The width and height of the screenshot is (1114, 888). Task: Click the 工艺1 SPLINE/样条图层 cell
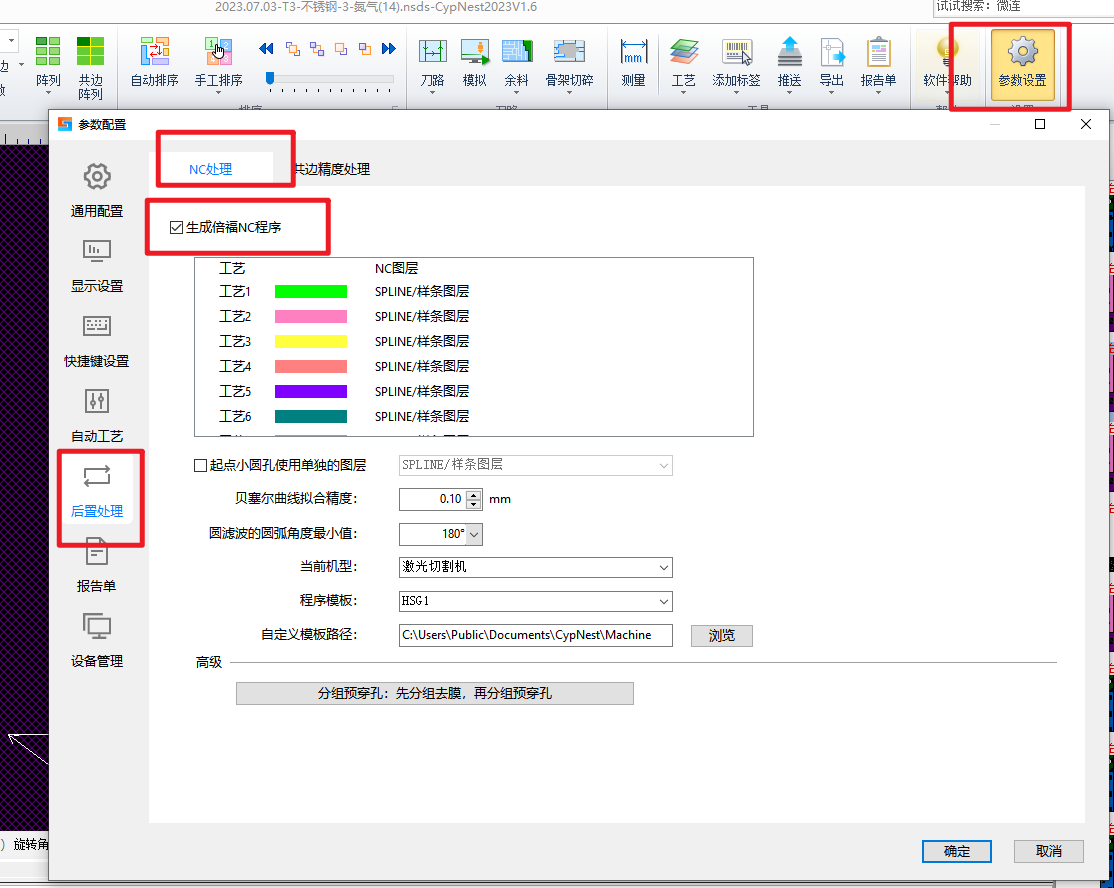422,291
